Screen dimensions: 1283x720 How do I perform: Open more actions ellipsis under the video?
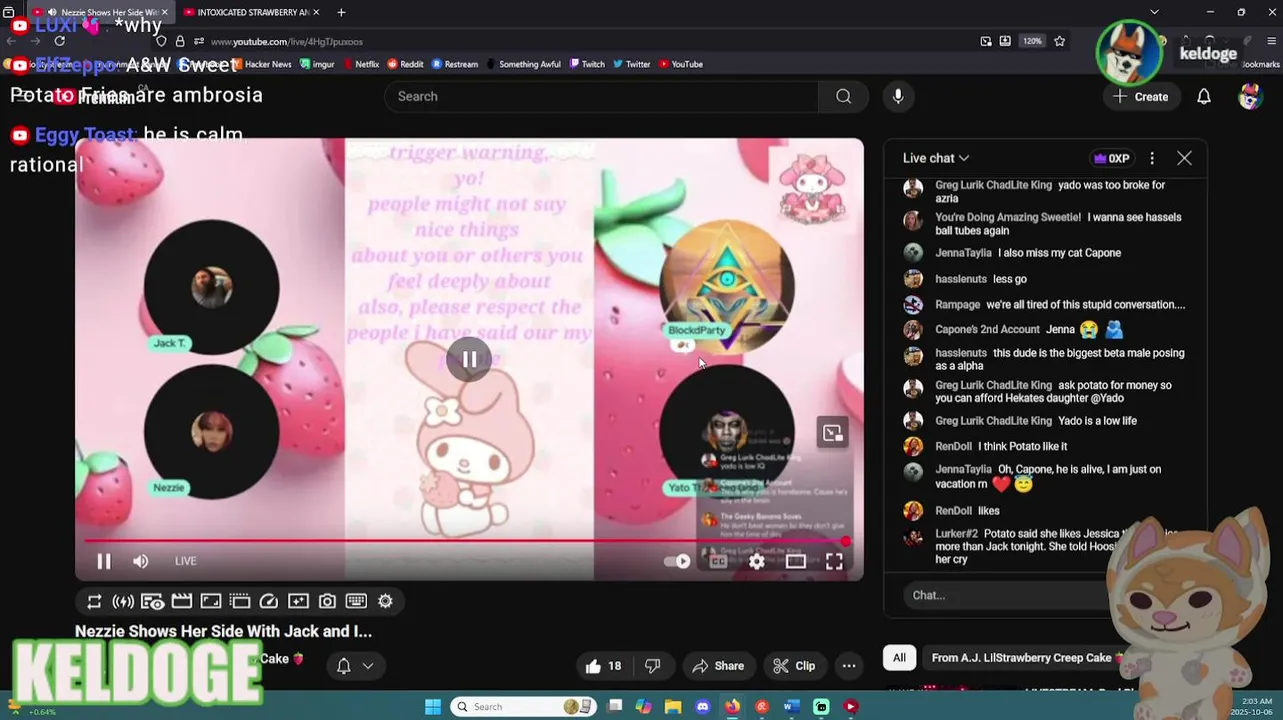coord(849,666)
